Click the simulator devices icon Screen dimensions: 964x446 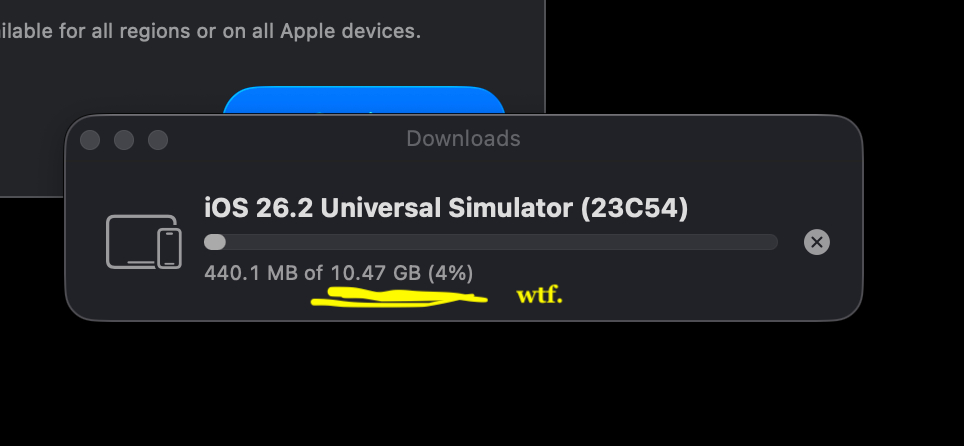[x=144, y=242]
